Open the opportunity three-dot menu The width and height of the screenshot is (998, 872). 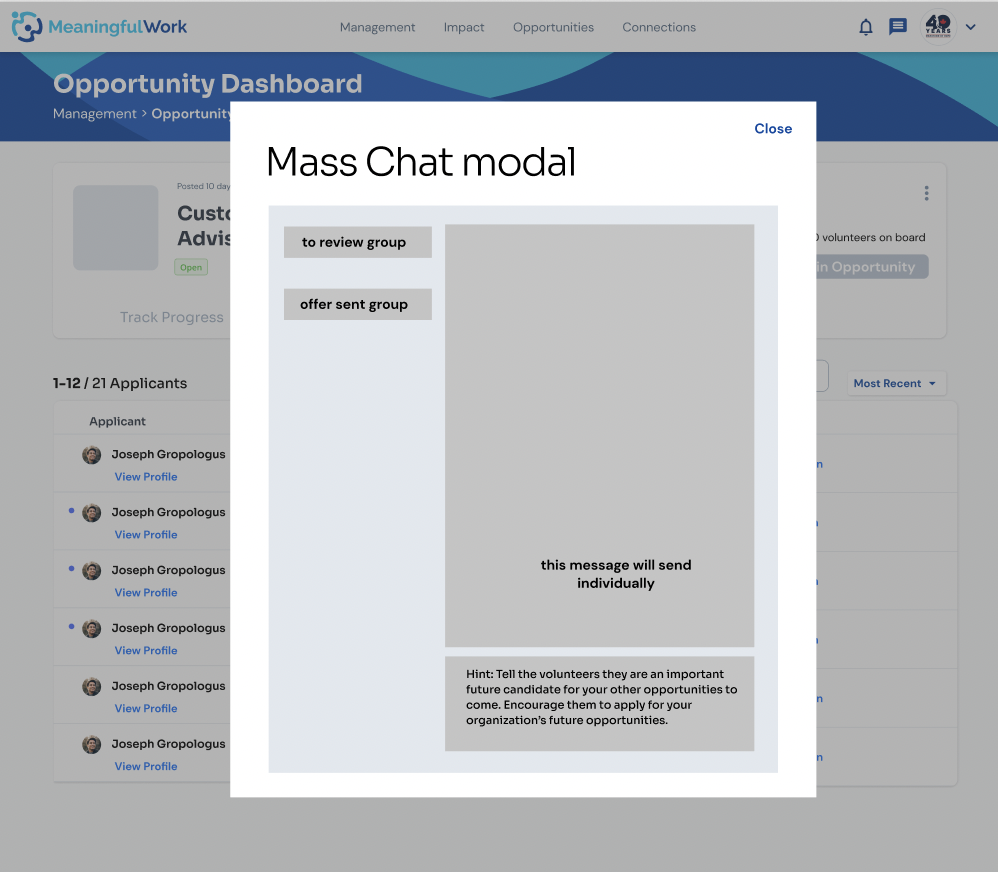[x=926, y=193]
